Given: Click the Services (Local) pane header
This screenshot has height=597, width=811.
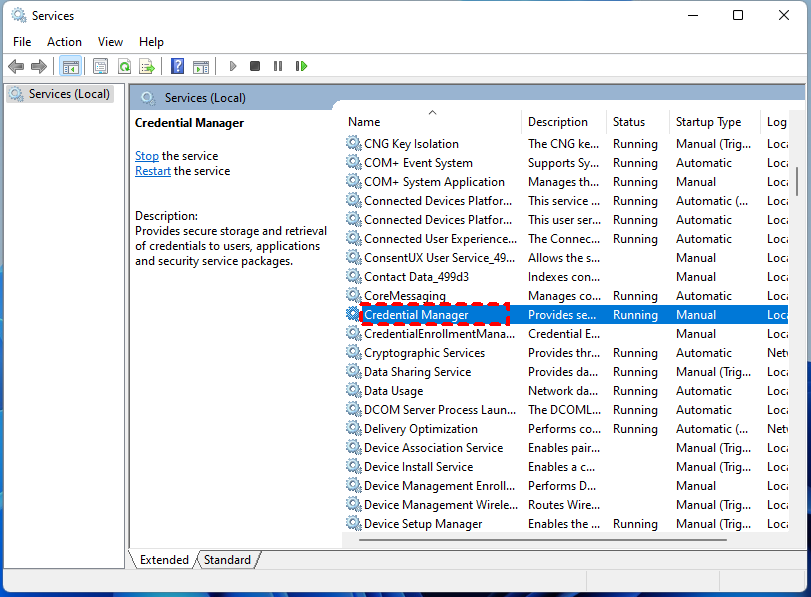Looking at the screenshot, I should tap(205, 98).
